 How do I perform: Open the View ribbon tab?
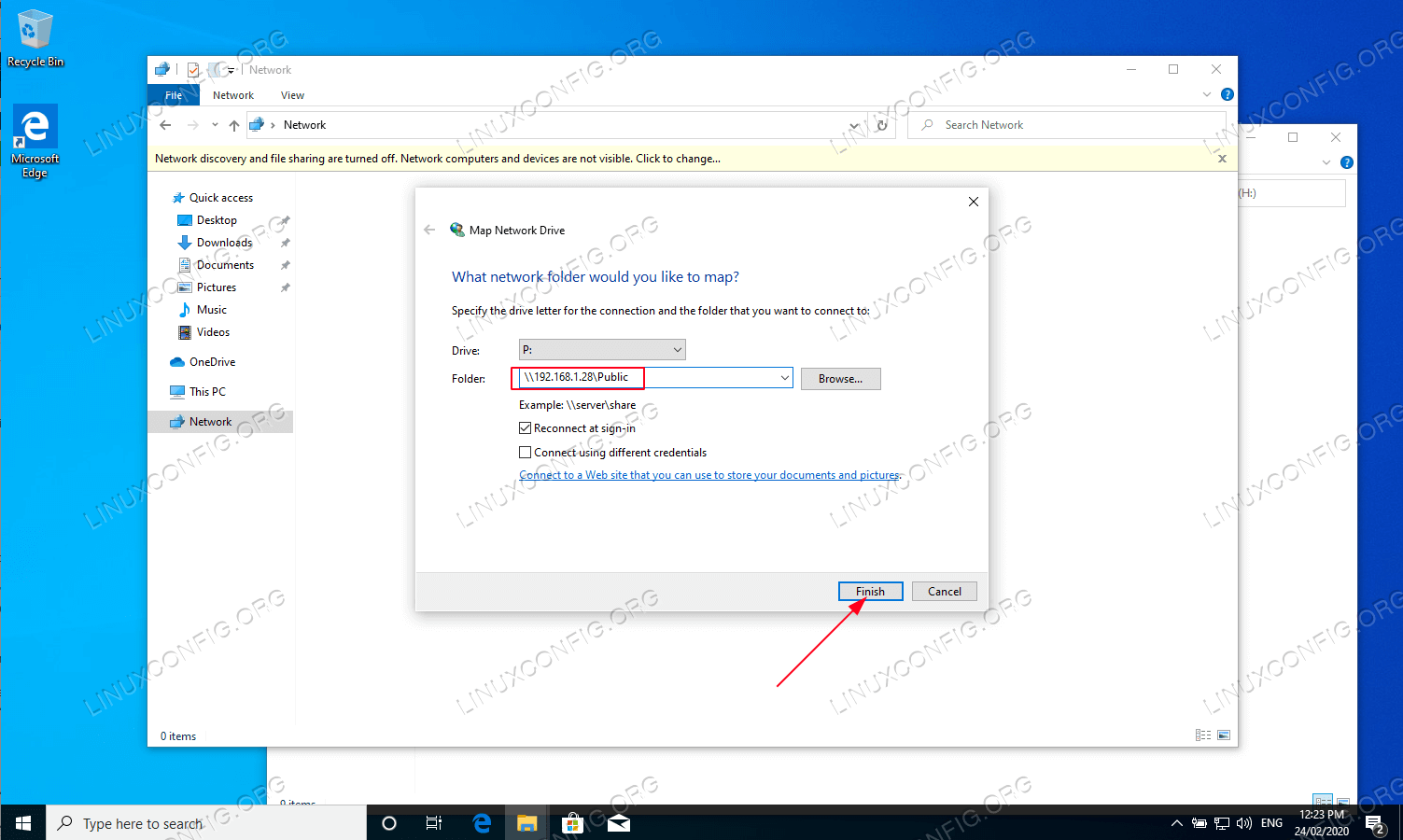(292, 95)
